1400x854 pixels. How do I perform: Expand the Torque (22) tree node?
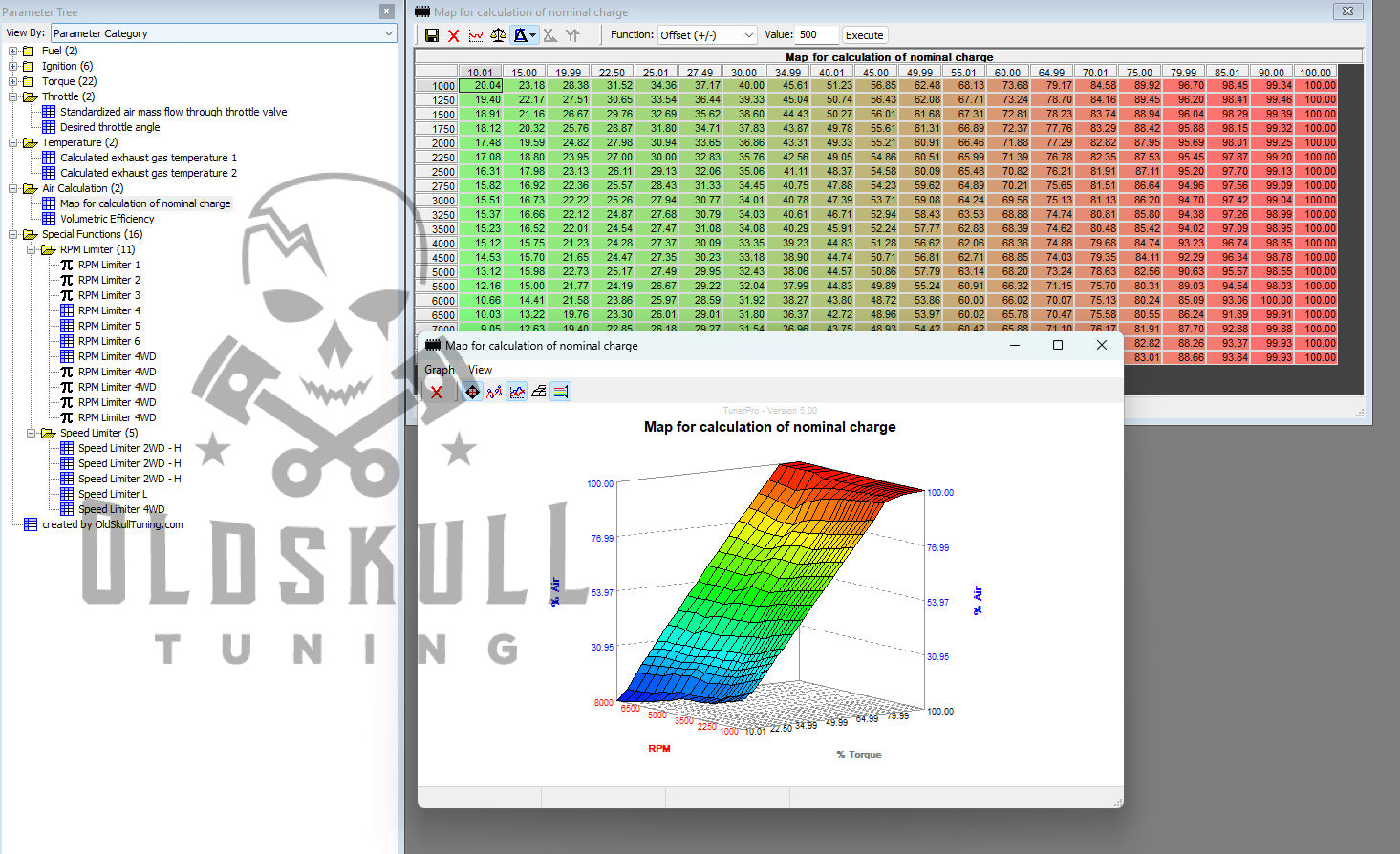coord(12,81)
